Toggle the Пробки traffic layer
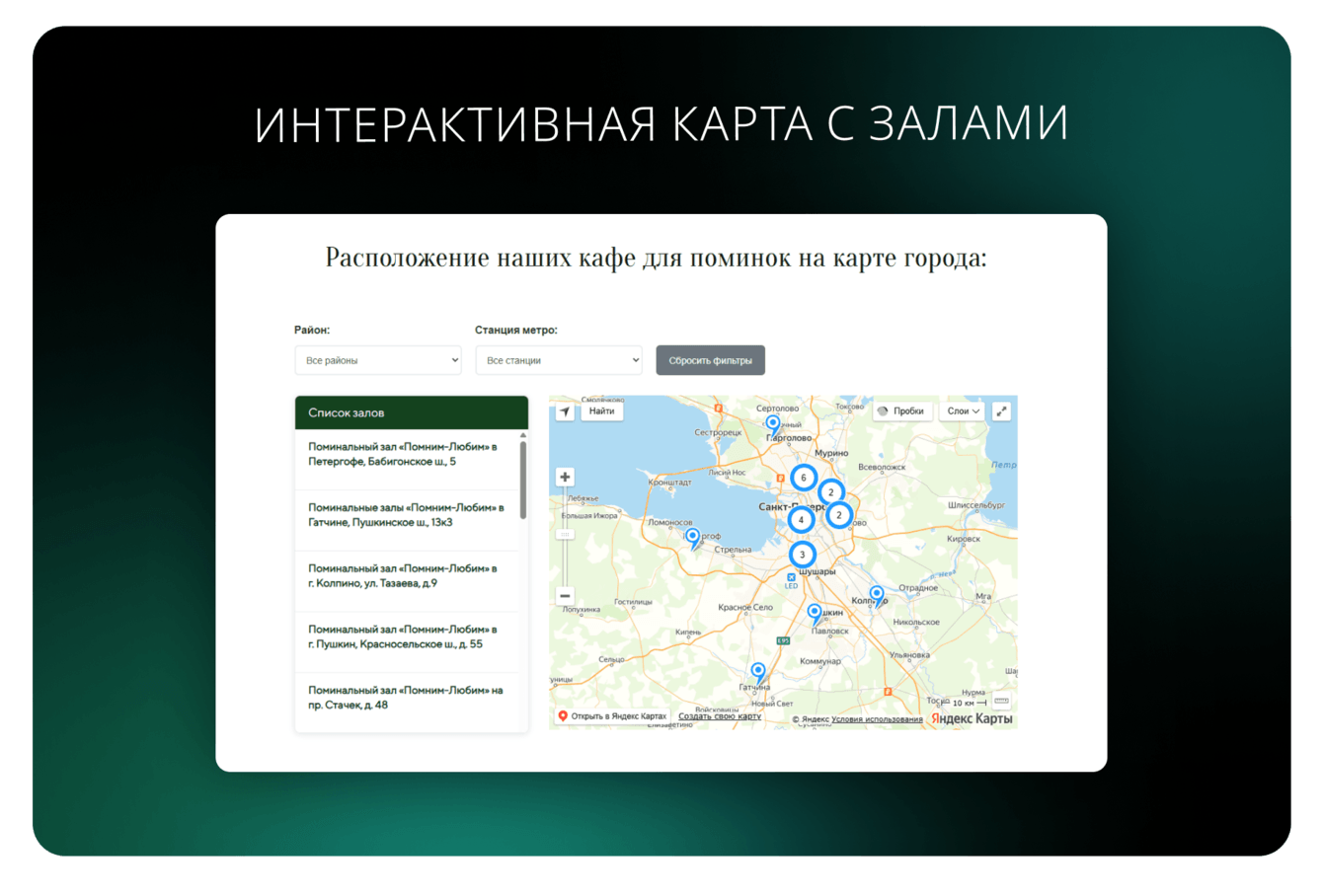 (902, 411)
